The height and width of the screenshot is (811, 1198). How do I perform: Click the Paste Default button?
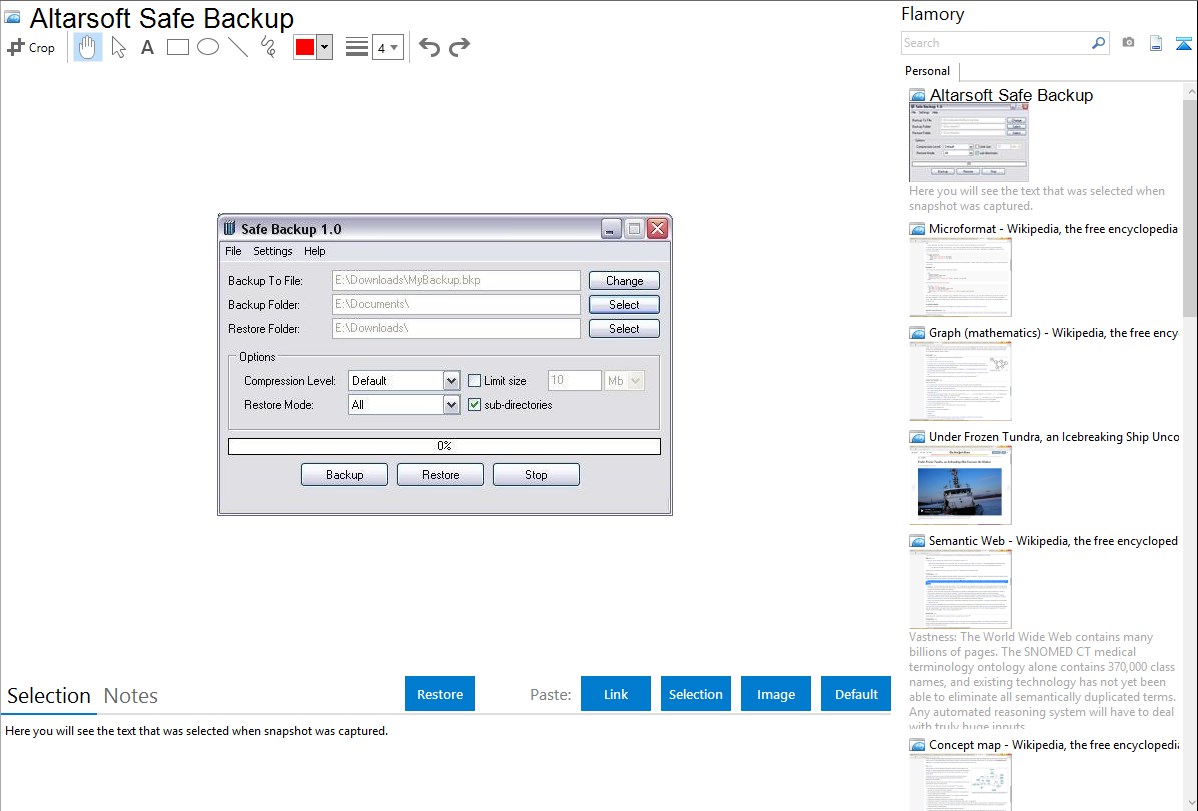[x=856, y=694]
